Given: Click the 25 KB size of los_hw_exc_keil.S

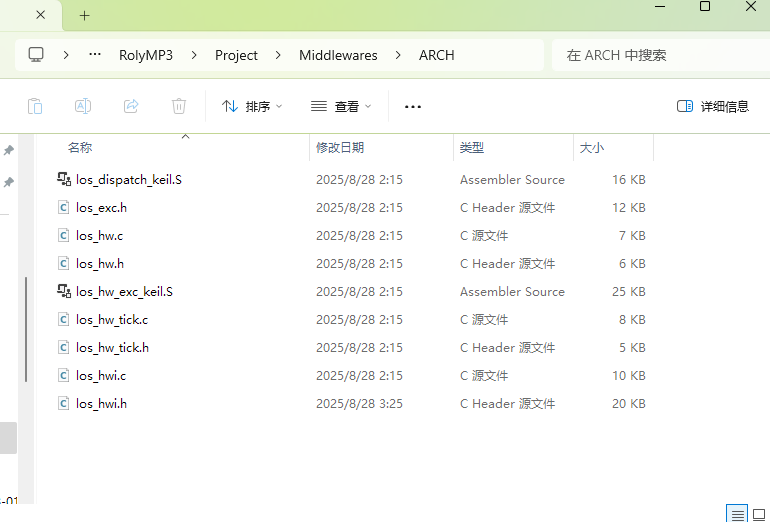Looking at the screenshot, I should click(x=629, y=292).
